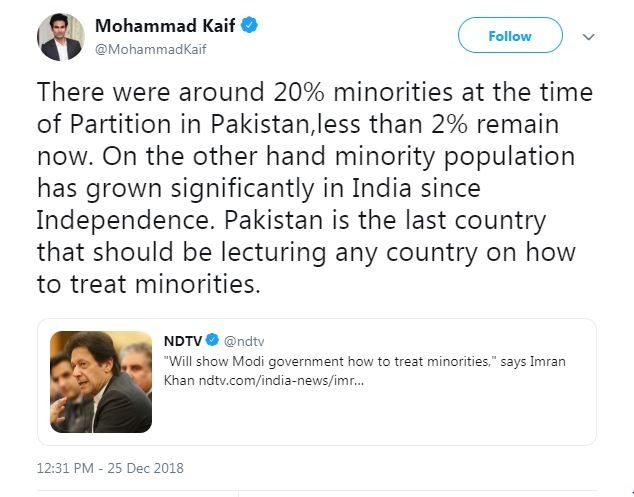634x497 pixels.
Task: Open the tweet timestamp 12:31 PM
Action: (65, 468)
